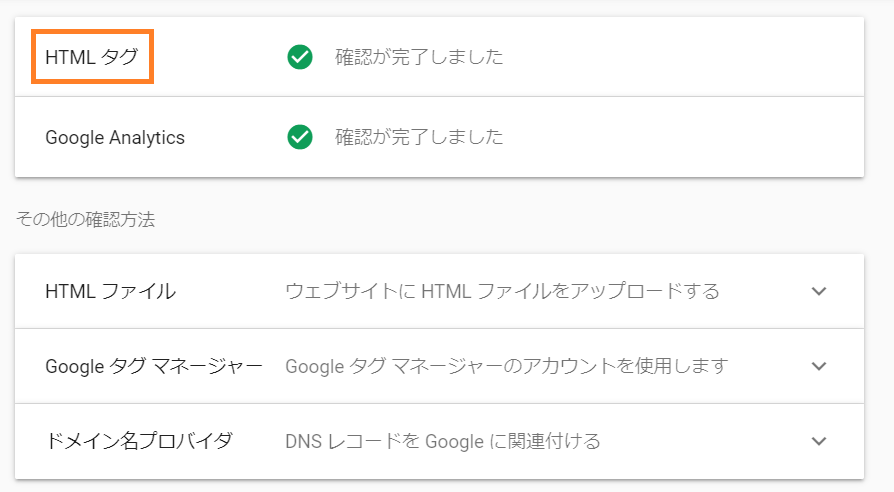Image resolution: width=894 pixels, height=492 pixels.
Task: Click the Google タグ マネージャー method title
Action: coord(154,366)
